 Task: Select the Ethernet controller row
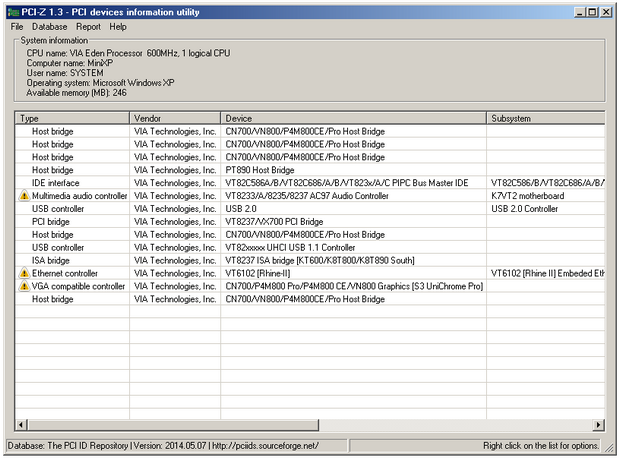pos(310,273)
